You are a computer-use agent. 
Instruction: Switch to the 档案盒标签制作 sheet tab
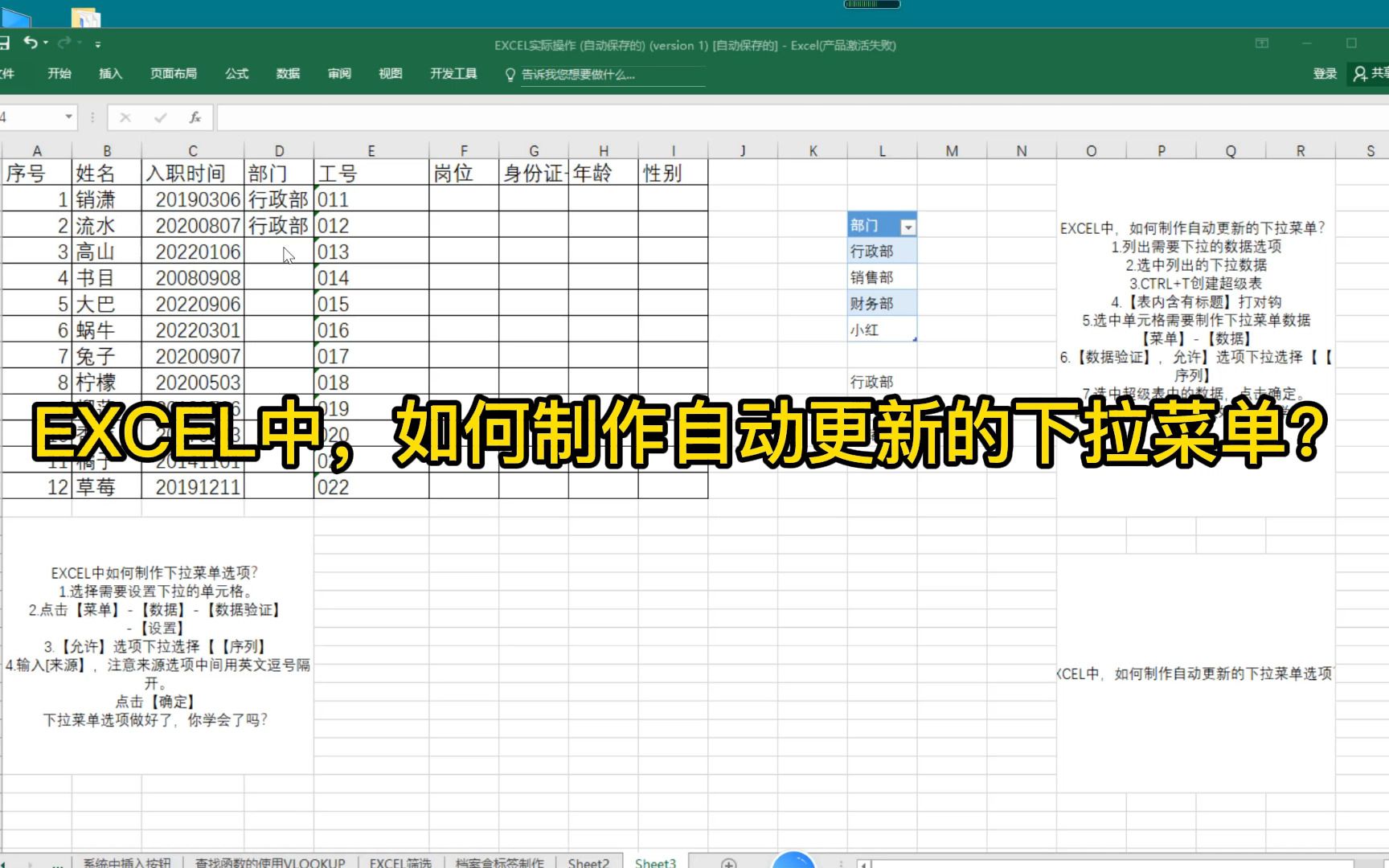[x=499, y=862]
